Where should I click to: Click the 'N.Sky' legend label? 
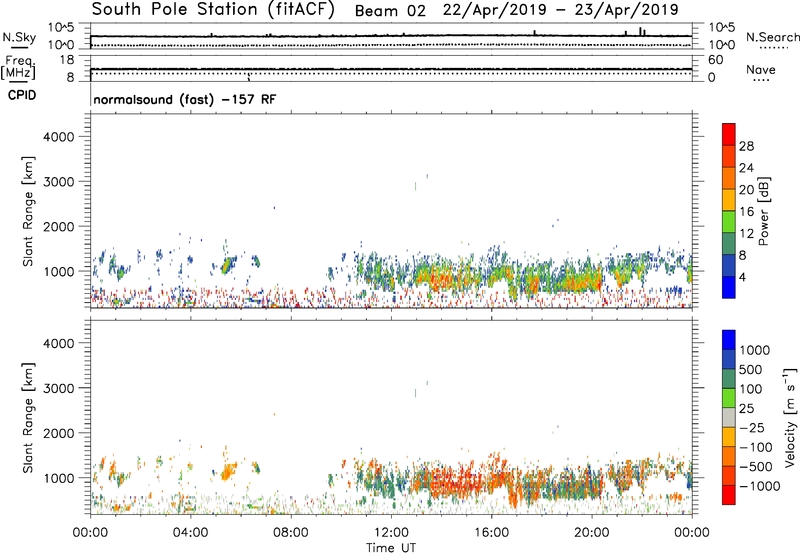point(19,37)
